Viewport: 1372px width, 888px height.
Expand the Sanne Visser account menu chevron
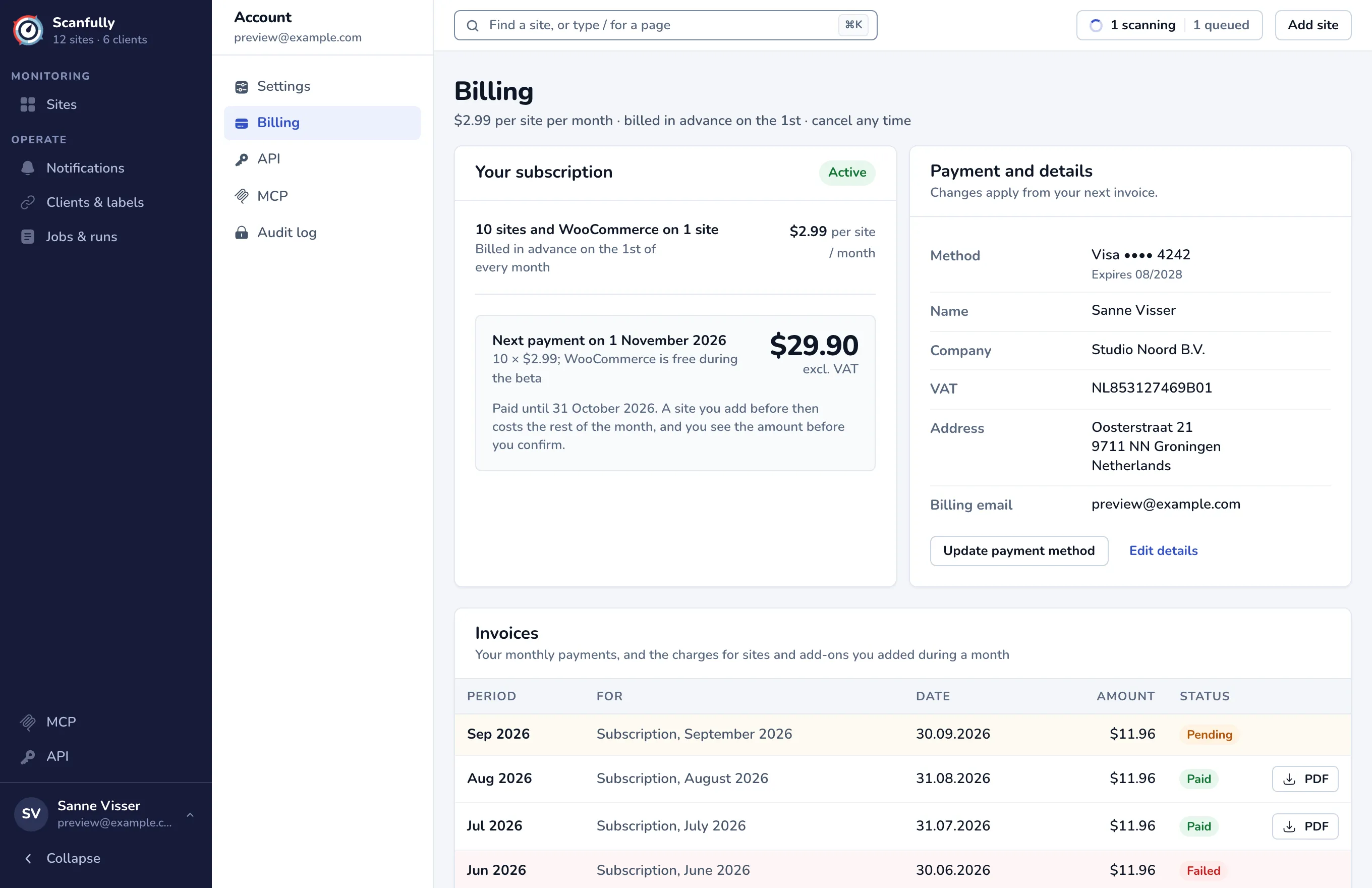[x=190, y=814]
